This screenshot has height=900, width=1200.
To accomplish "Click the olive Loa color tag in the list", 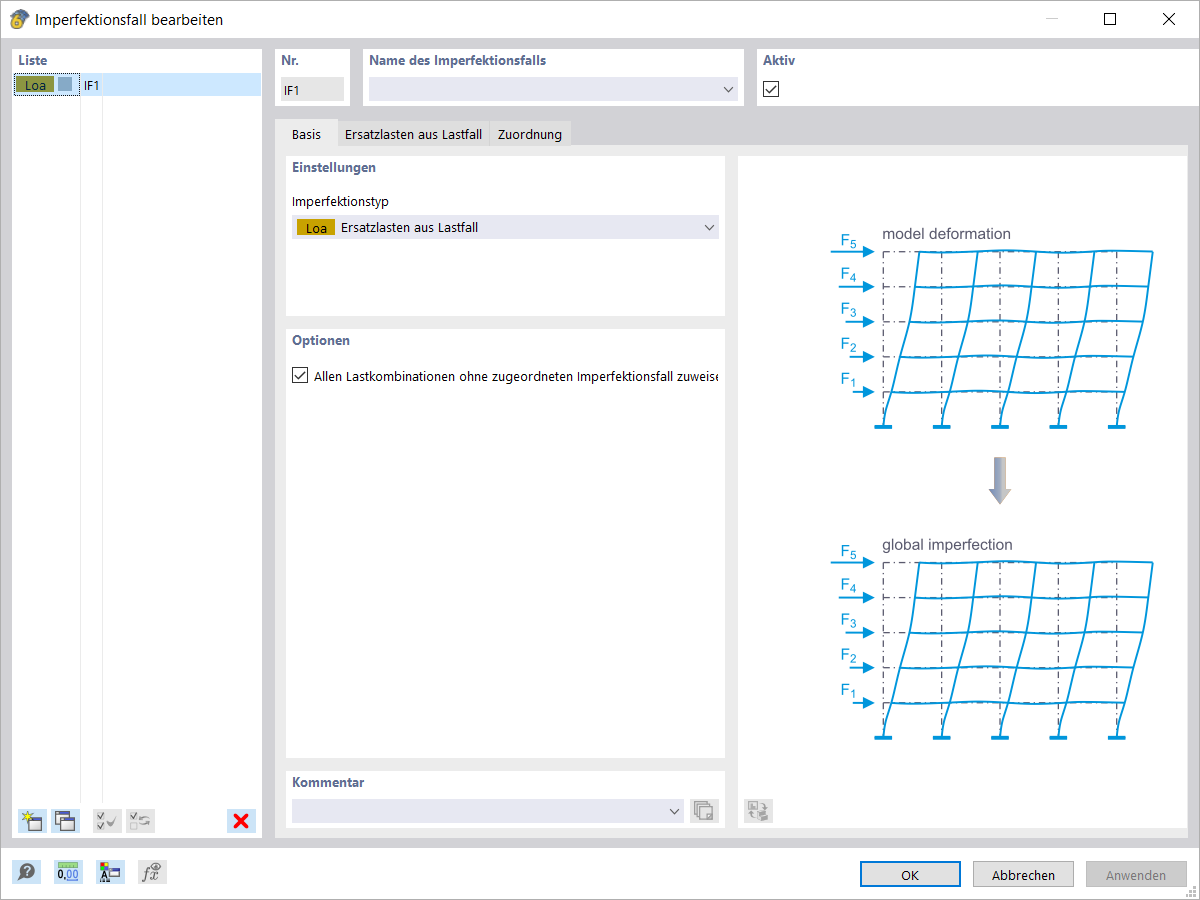I will tap(35, 85).
